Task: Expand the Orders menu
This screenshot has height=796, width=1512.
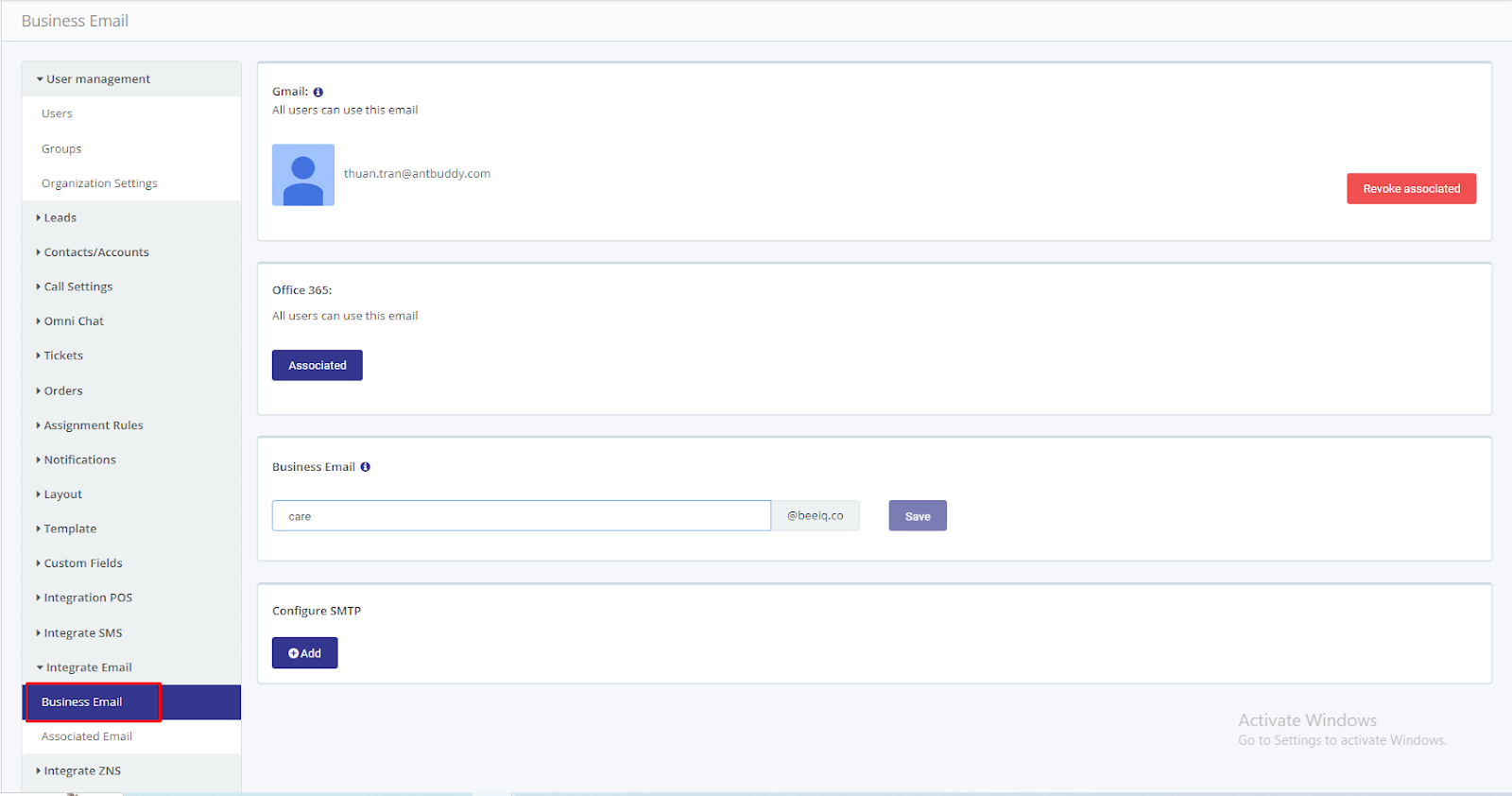Action: [x=131, y=390]
